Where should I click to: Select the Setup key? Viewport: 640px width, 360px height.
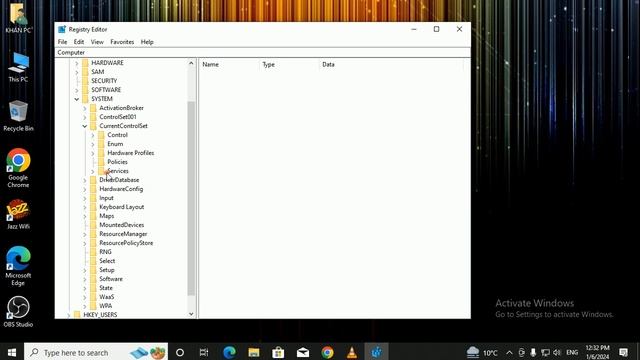(x=107, y=270)
